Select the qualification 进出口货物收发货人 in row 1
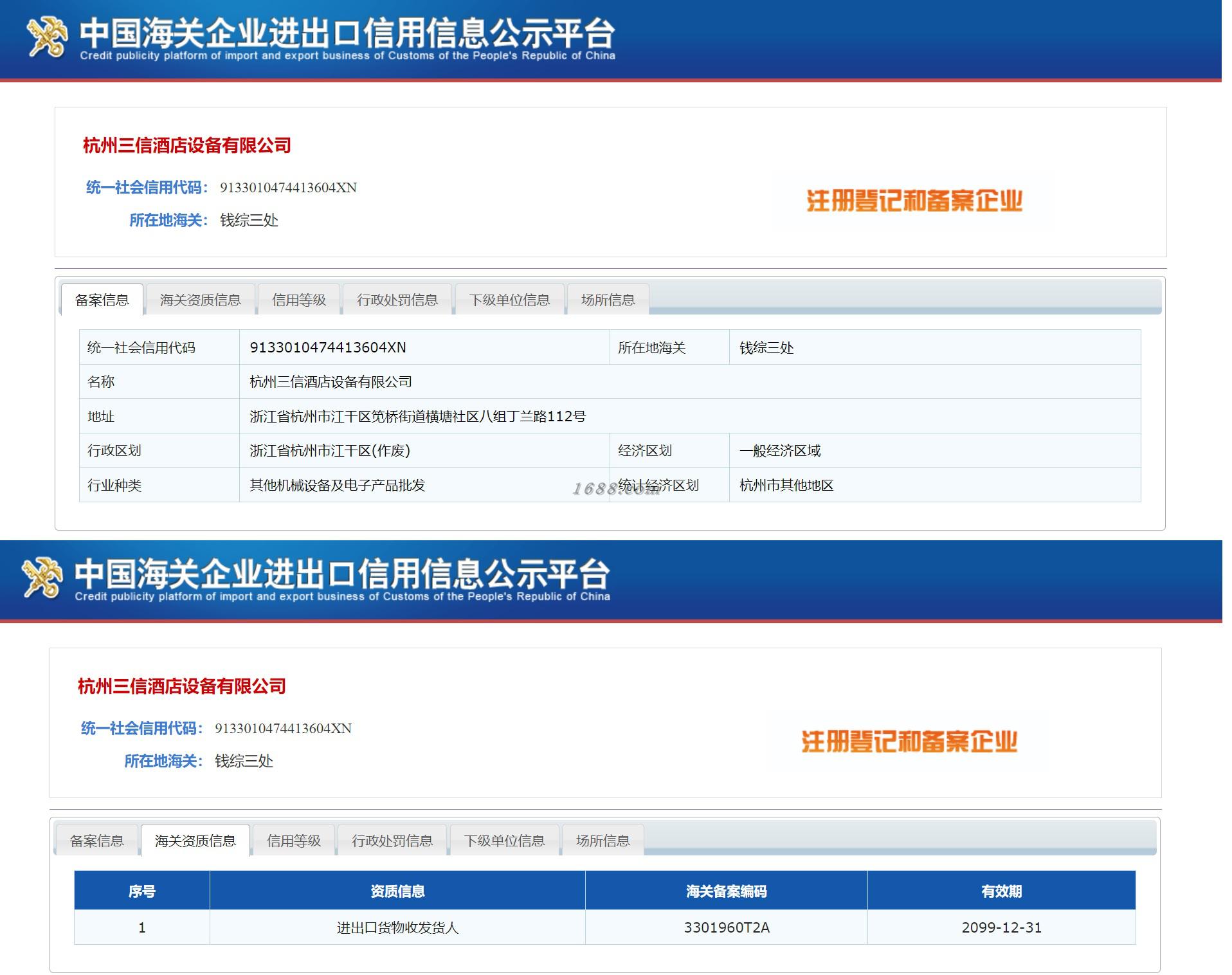Image resolution: width=1232 pixels, height=975 pixels. coord(397,927)
